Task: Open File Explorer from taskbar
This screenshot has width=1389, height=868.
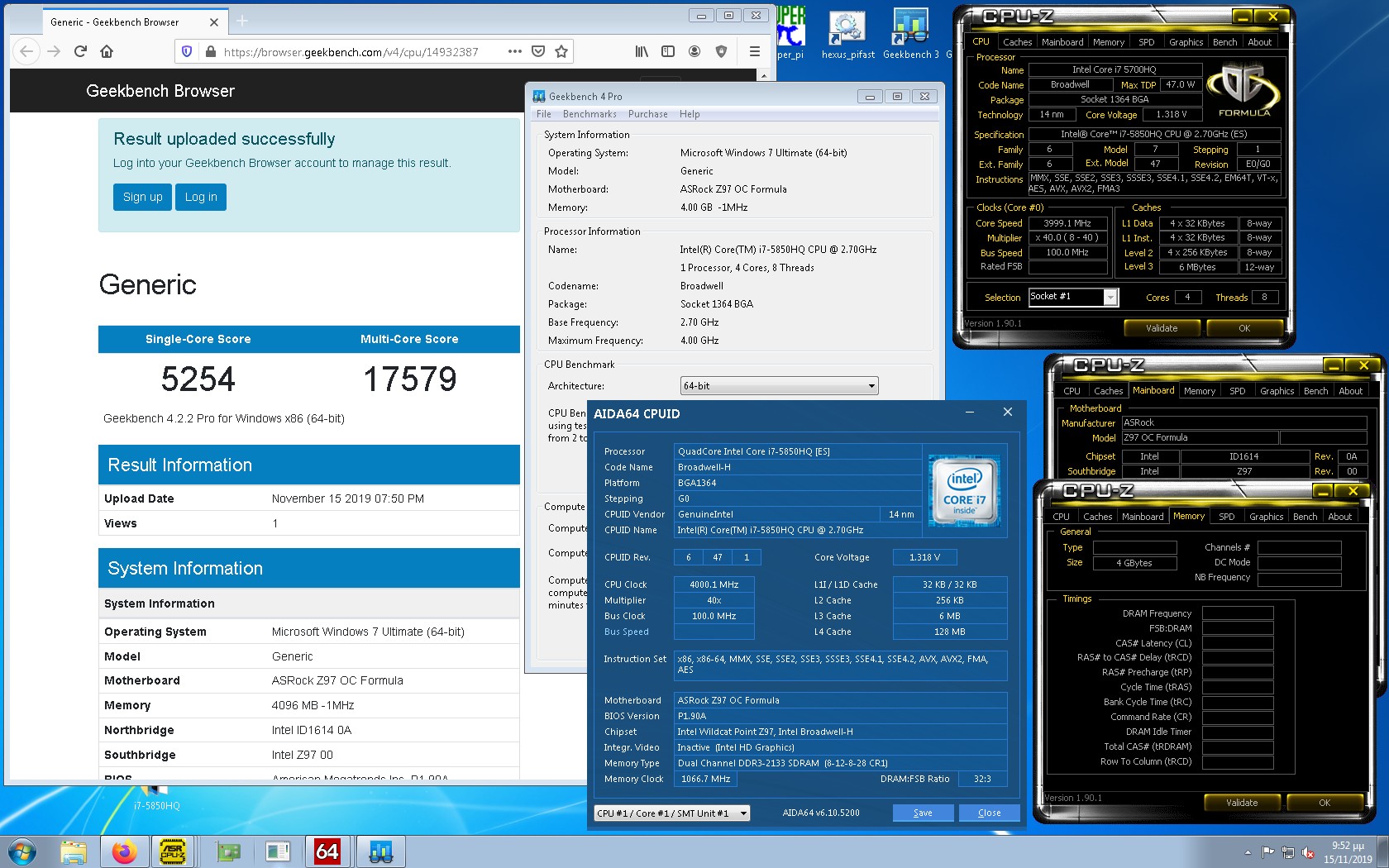Action: tap(74, 851)
